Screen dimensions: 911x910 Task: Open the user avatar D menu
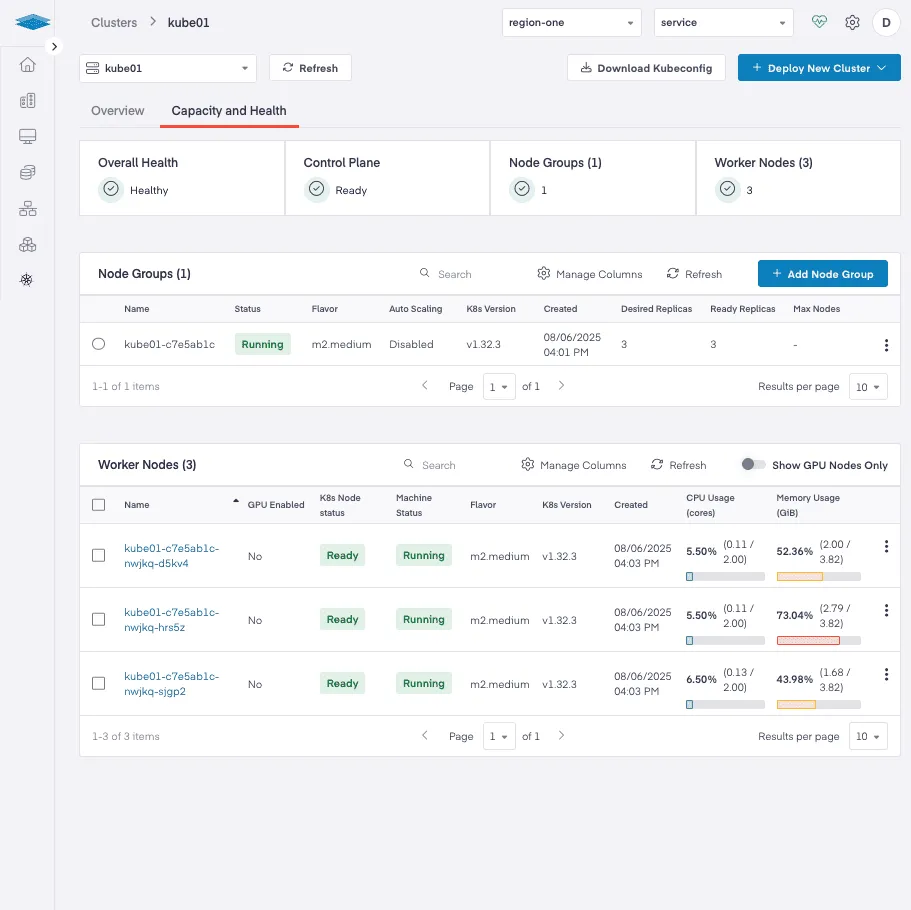pyautogui.click(x=886, y=23)
